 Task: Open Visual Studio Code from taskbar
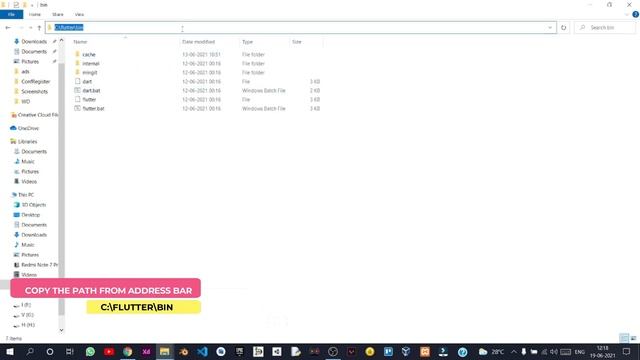pyautogui.click(x=202, y=351)
